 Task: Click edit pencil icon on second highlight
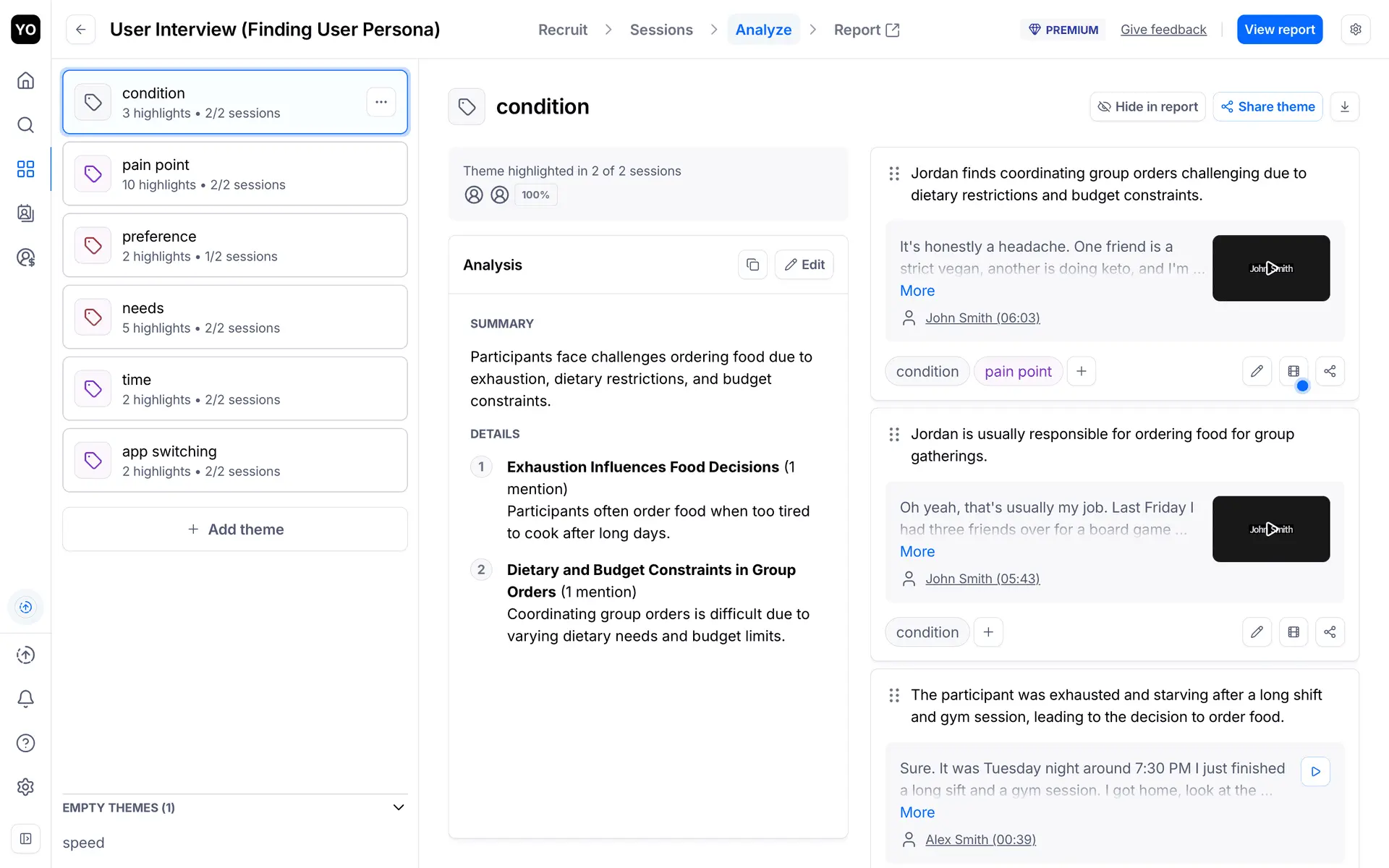point(1257,632)
